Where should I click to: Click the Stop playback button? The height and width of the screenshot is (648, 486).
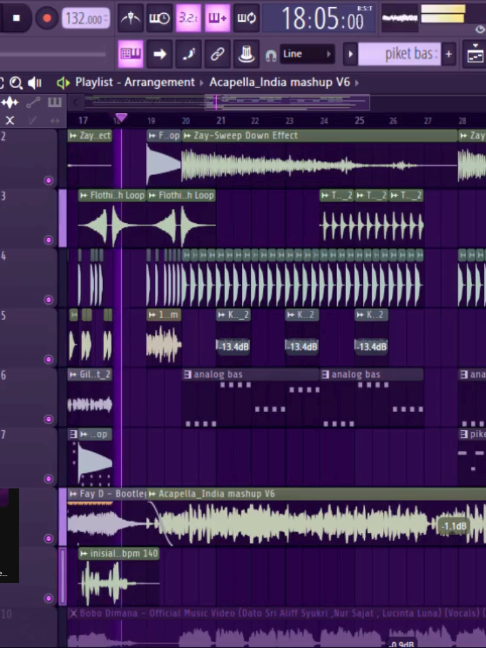pyautogui.click(x=17, y=18)
